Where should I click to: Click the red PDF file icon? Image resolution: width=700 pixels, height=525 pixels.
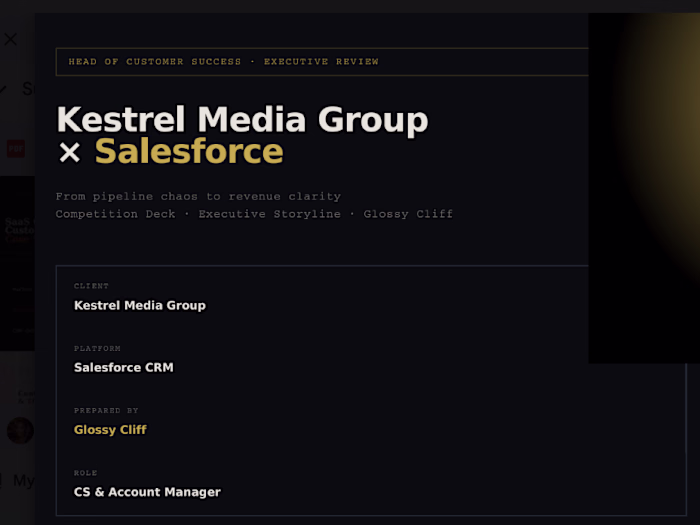point(16,149)
